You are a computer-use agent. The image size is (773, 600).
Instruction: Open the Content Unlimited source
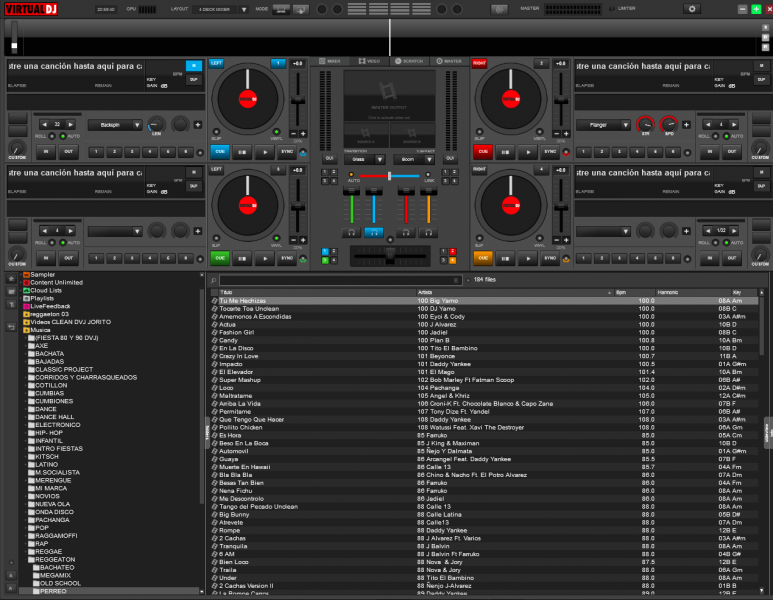click(x=56, y=282)
